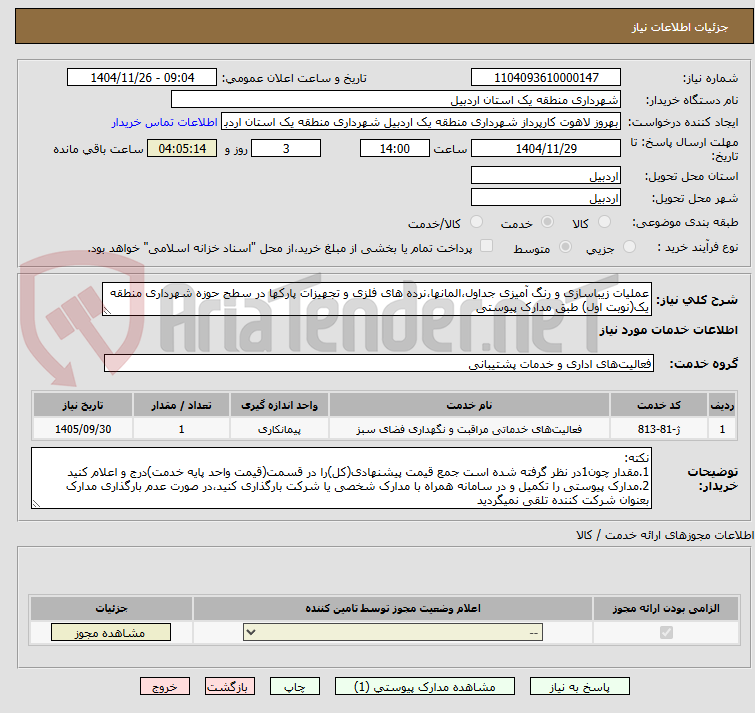Click the remaining days field 3
Image resolution: width=755 pixels, height=713 pixels.
click(286, 149)
